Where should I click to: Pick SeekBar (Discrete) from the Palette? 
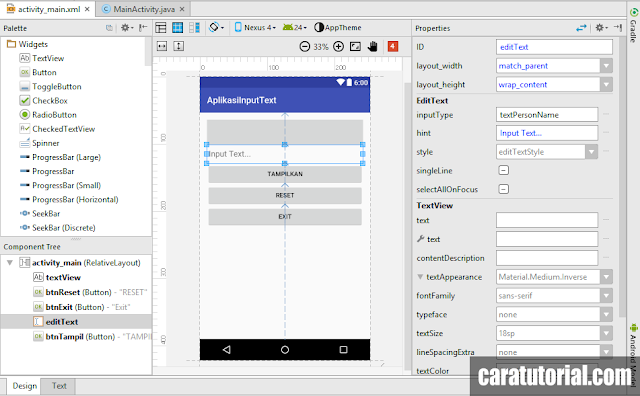(57, 228)
